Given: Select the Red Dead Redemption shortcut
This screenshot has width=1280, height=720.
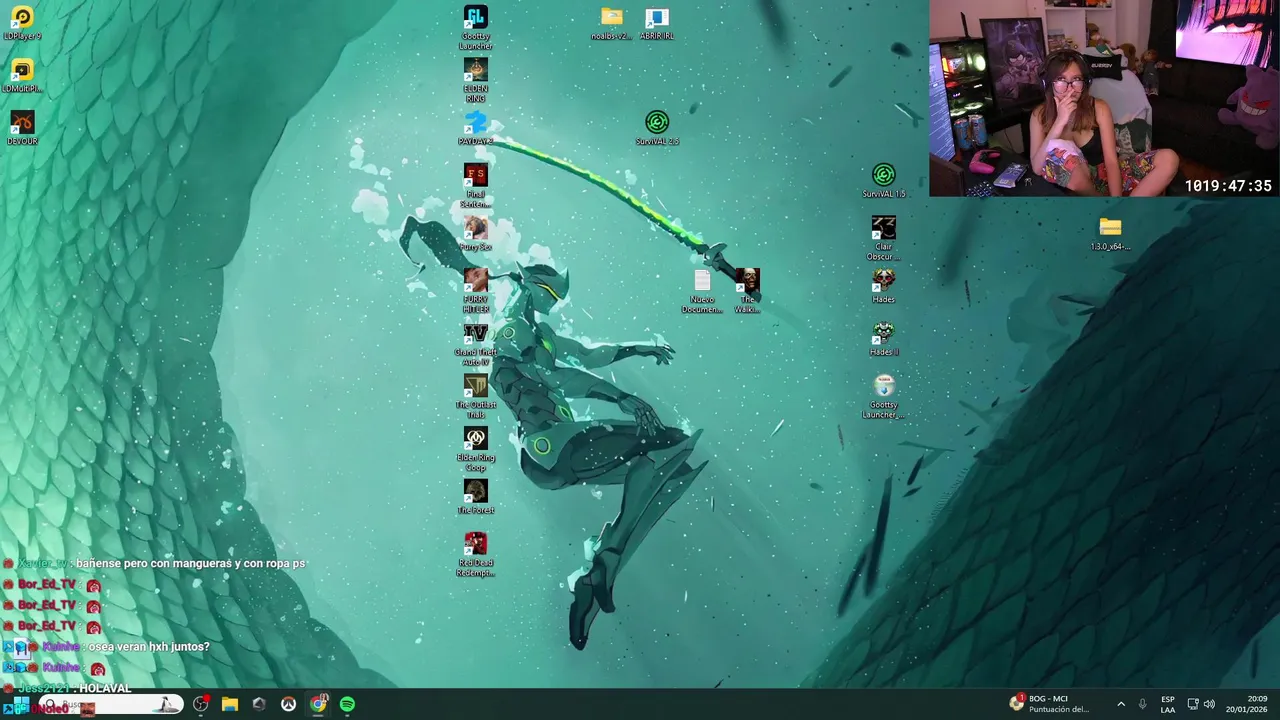Looking at the screenshot, I should click(475, 556).
